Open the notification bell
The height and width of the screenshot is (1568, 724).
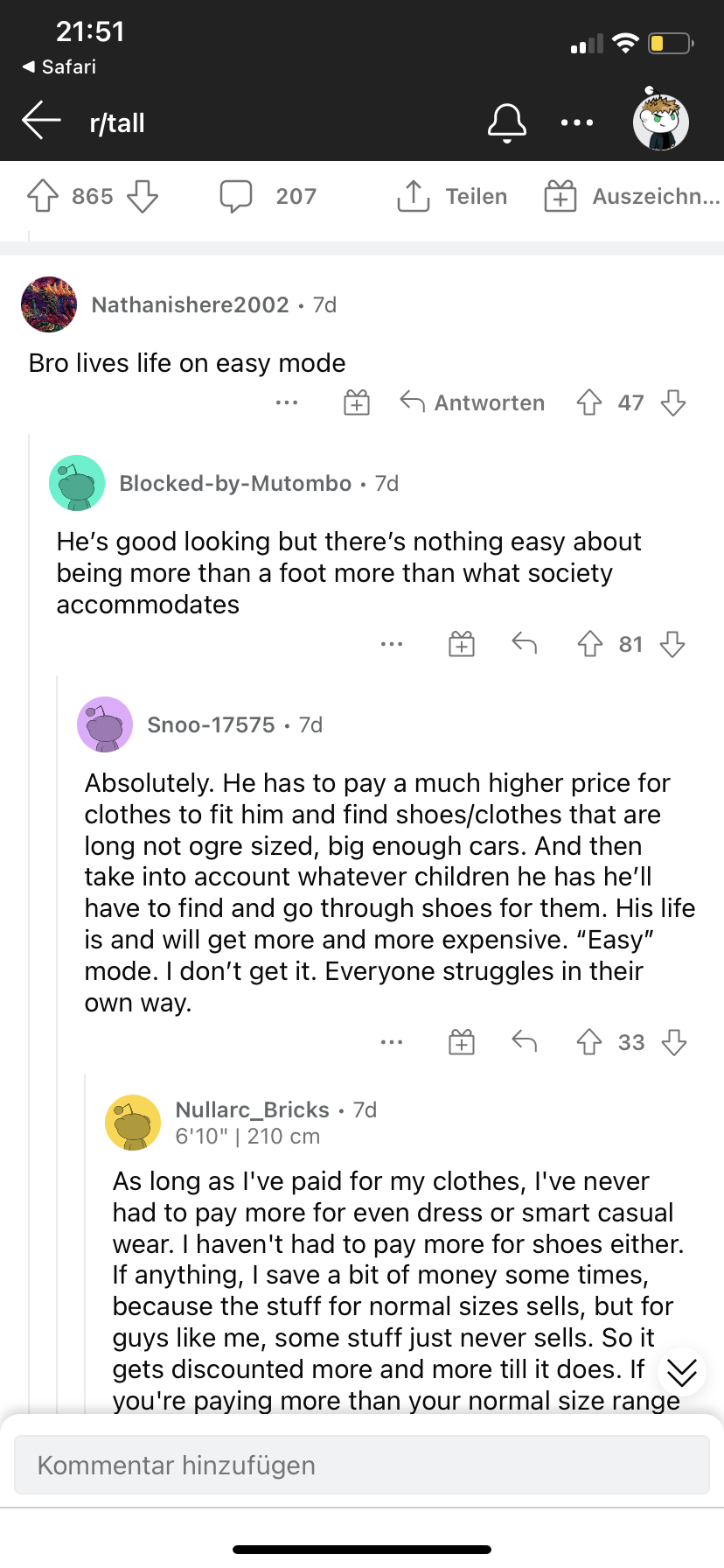tap(507, 122)
